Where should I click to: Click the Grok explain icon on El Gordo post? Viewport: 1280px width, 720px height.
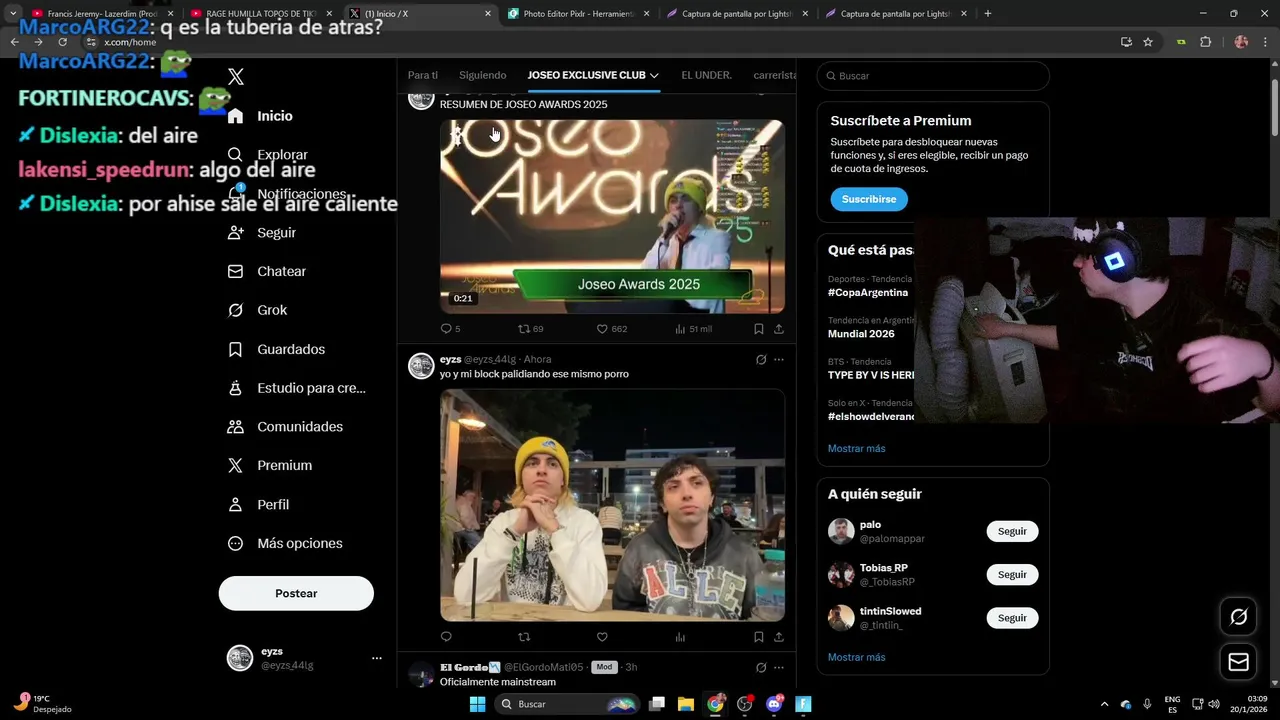761,667
